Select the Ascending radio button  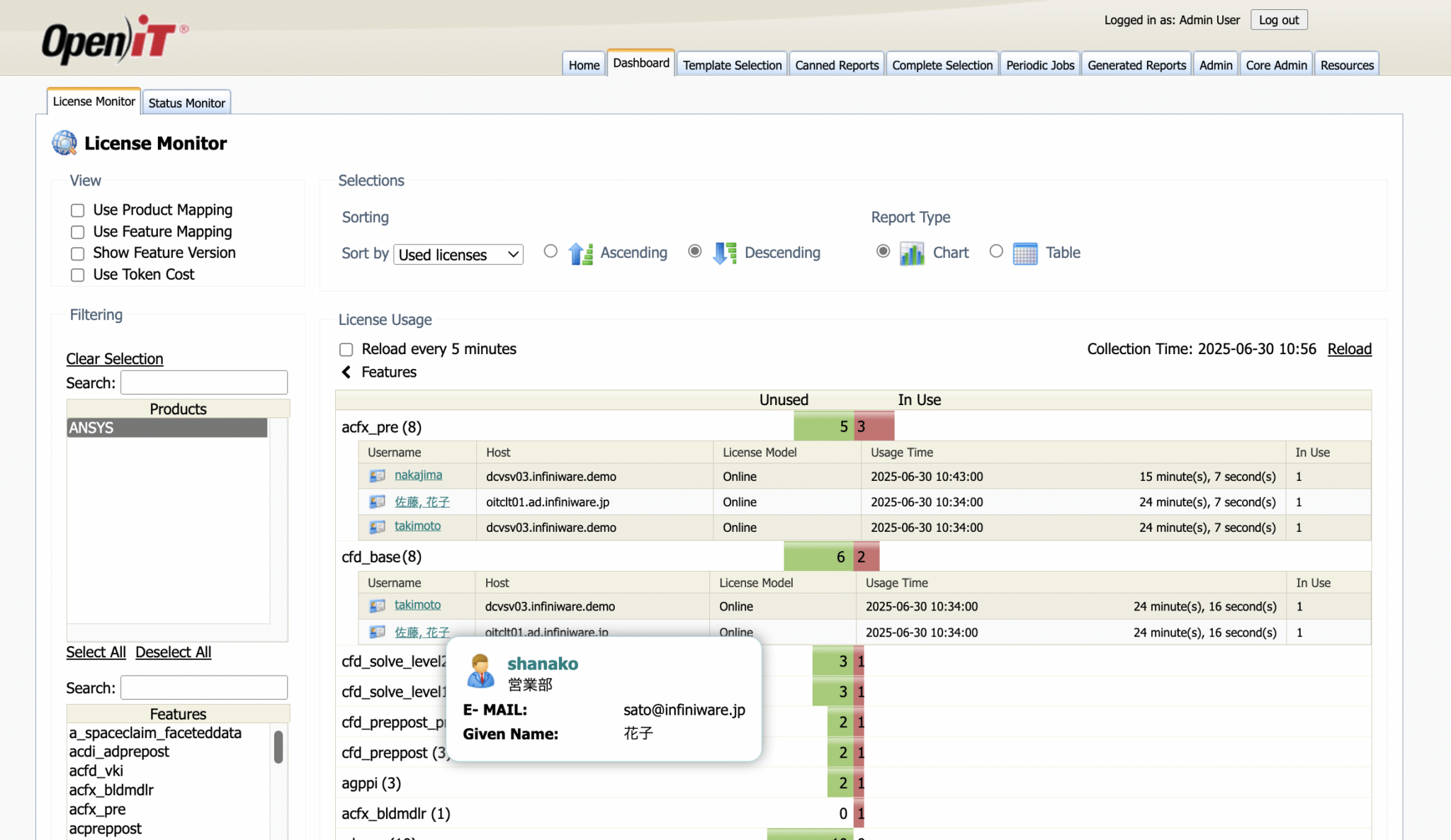click(x=551, y=251)
